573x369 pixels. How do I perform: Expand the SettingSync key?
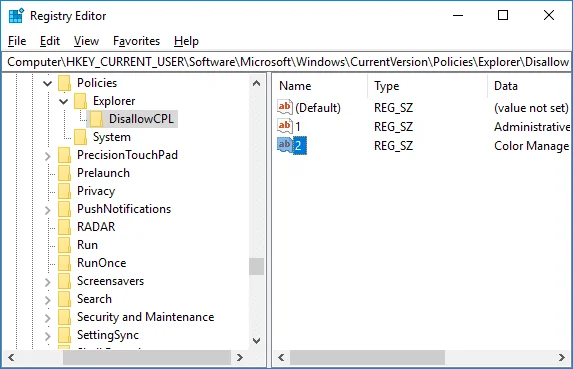point(48,336)
